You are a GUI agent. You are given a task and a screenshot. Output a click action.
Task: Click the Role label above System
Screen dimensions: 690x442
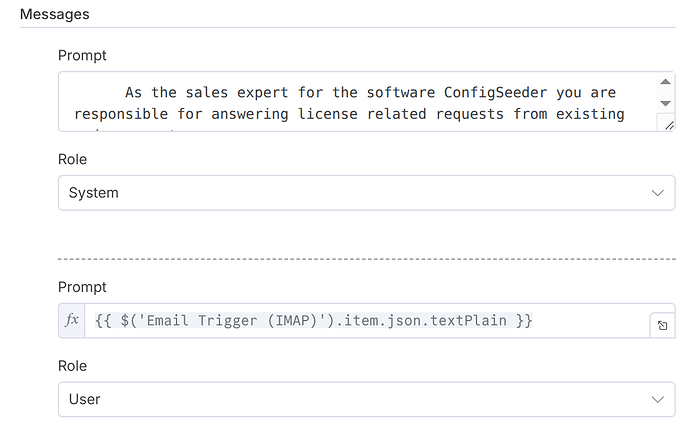73,159
